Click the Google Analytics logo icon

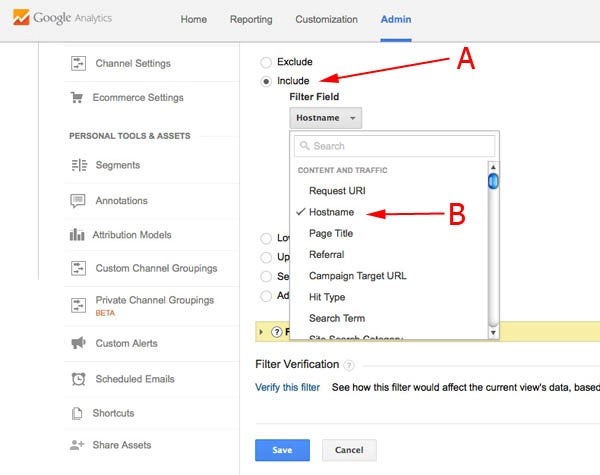21,18
